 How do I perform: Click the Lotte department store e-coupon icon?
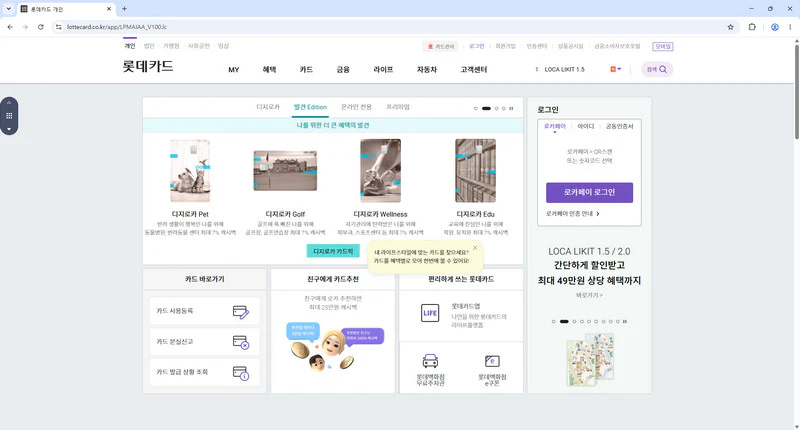[x=492, y=361]
